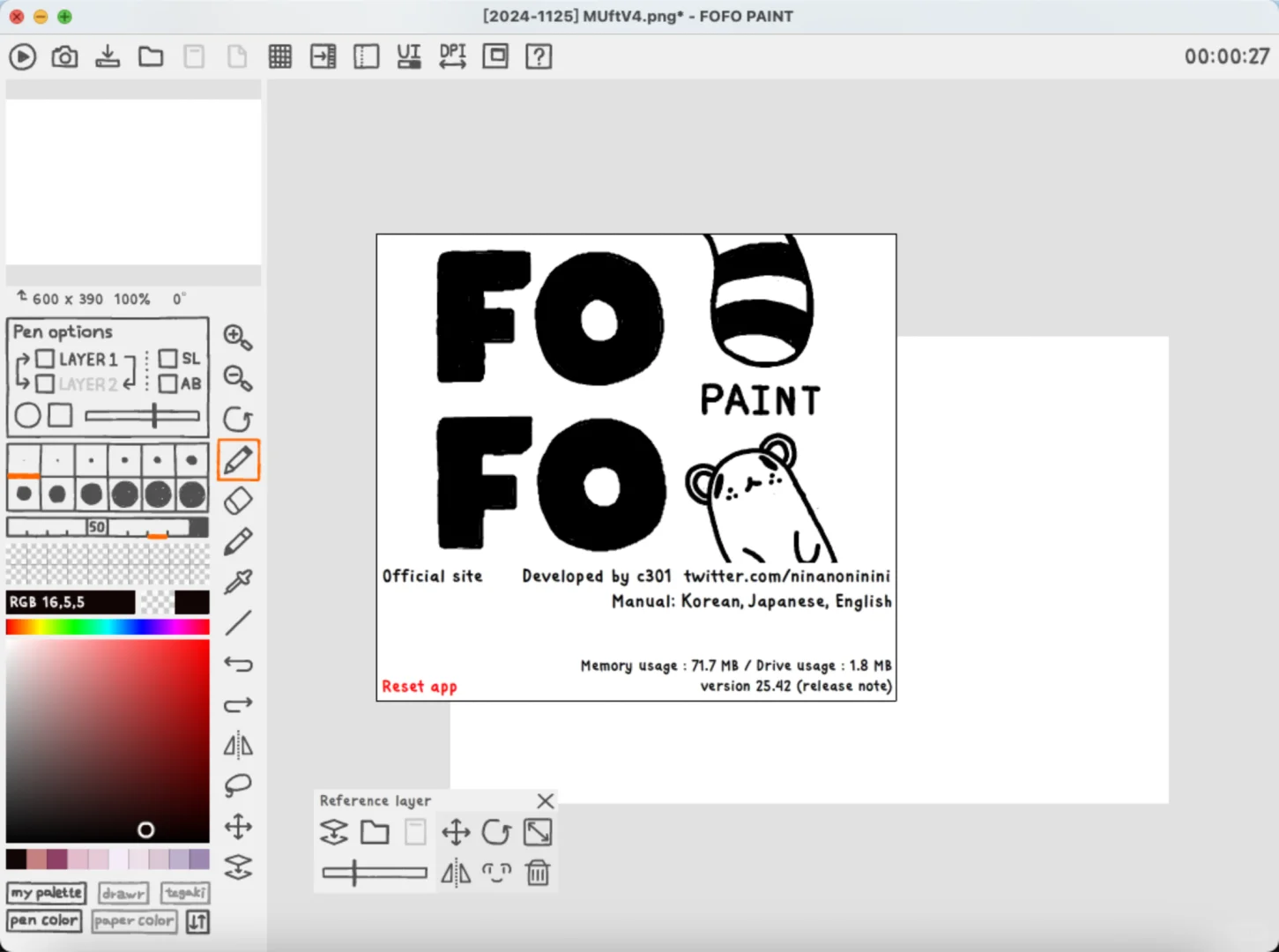Click the UI toggle icon
The width and height of the screenshot is (1279, 952).
[409, 57]
